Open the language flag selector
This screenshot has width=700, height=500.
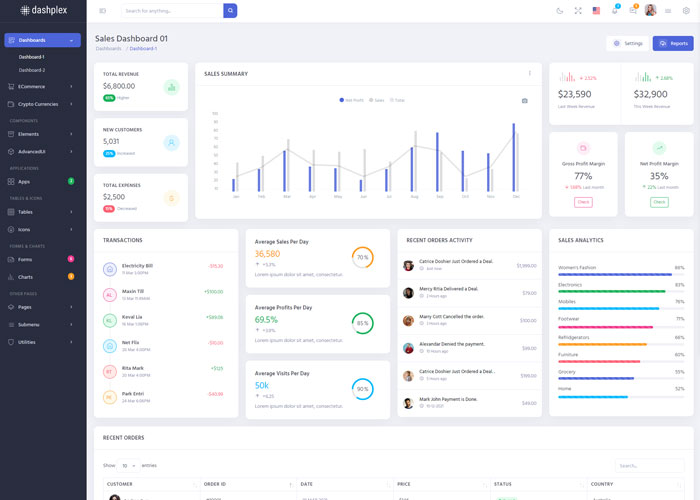[597, 11]
